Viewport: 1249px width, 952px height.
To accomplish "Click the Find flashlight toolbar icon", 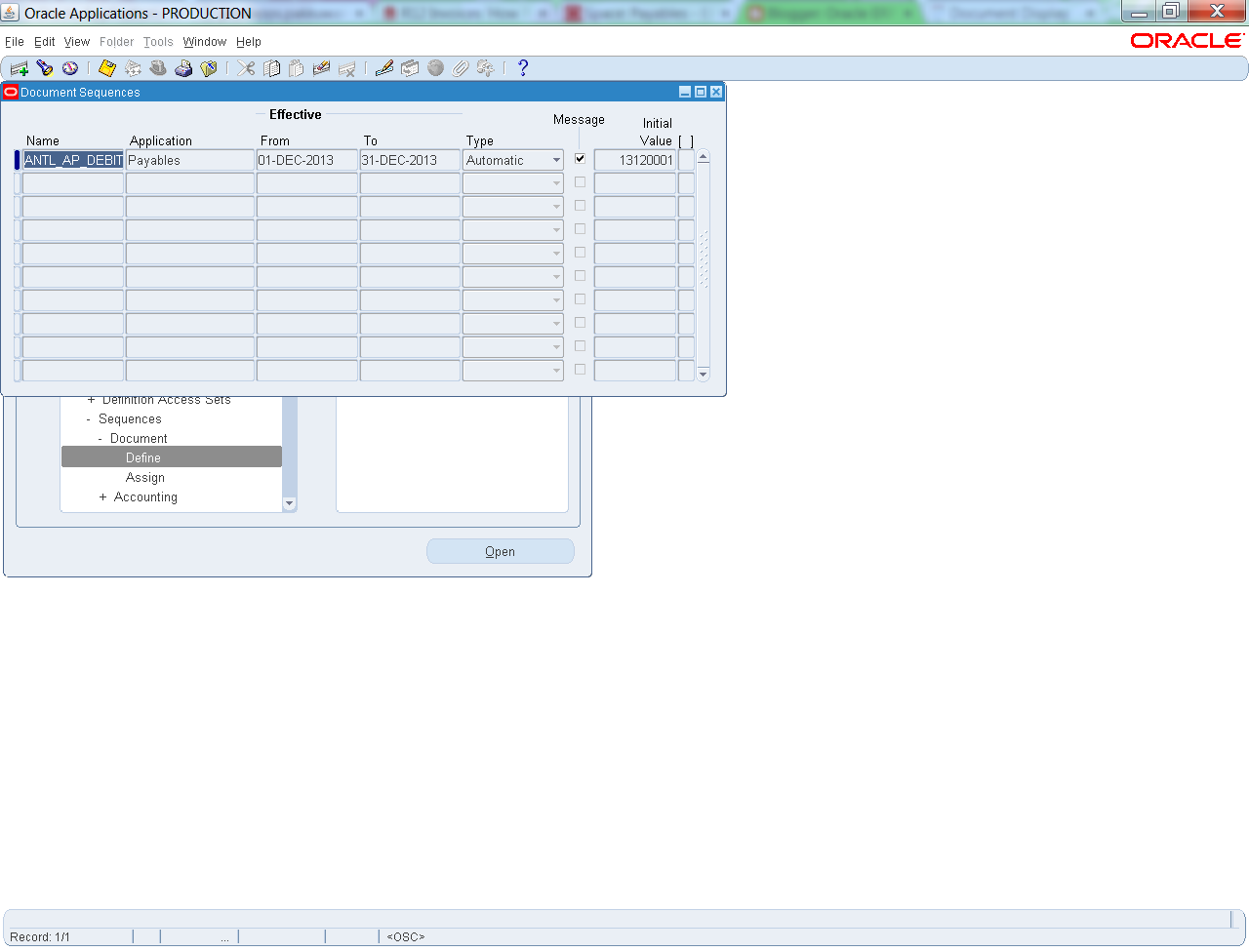I will [45, 68].
